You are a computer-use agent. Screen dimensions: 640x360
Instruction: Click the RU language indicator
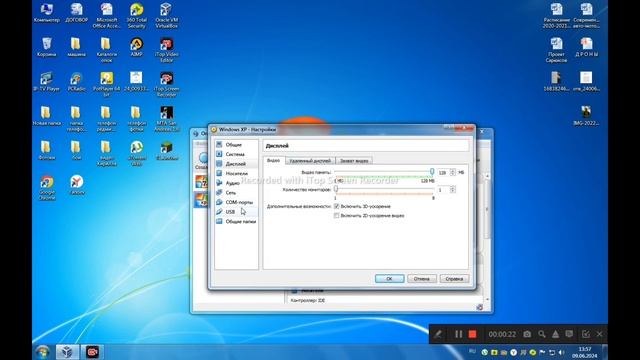coord(472,351)
